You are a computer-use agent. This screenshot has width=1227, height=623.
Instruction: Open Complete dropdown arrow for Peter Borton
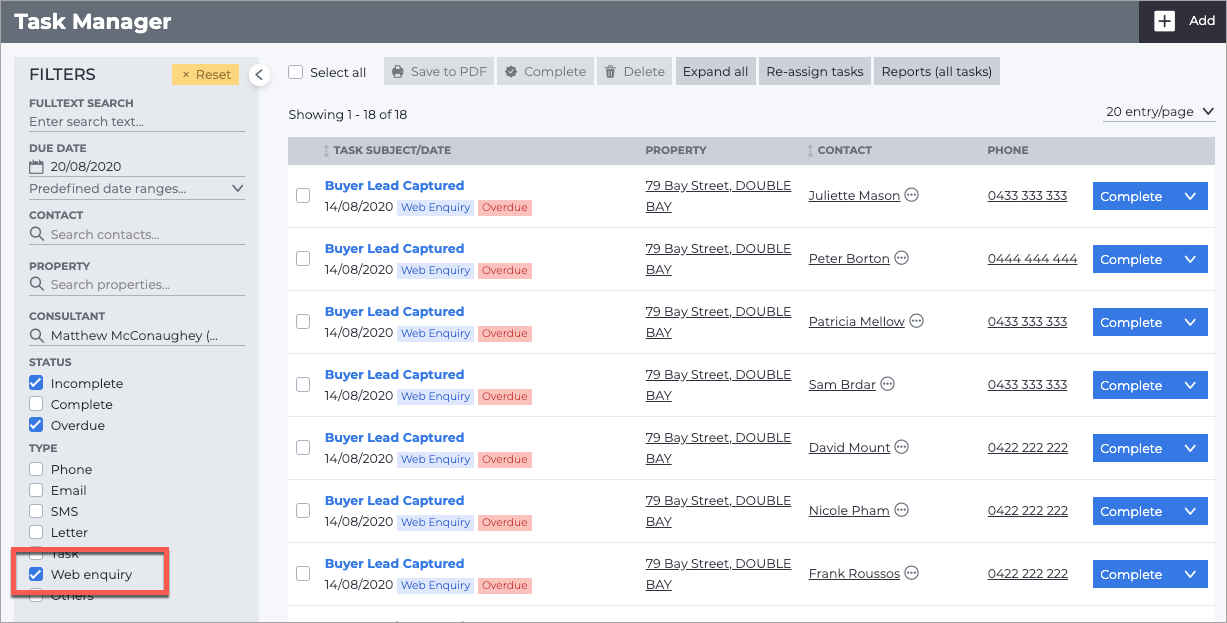(x=1190, y=260)
